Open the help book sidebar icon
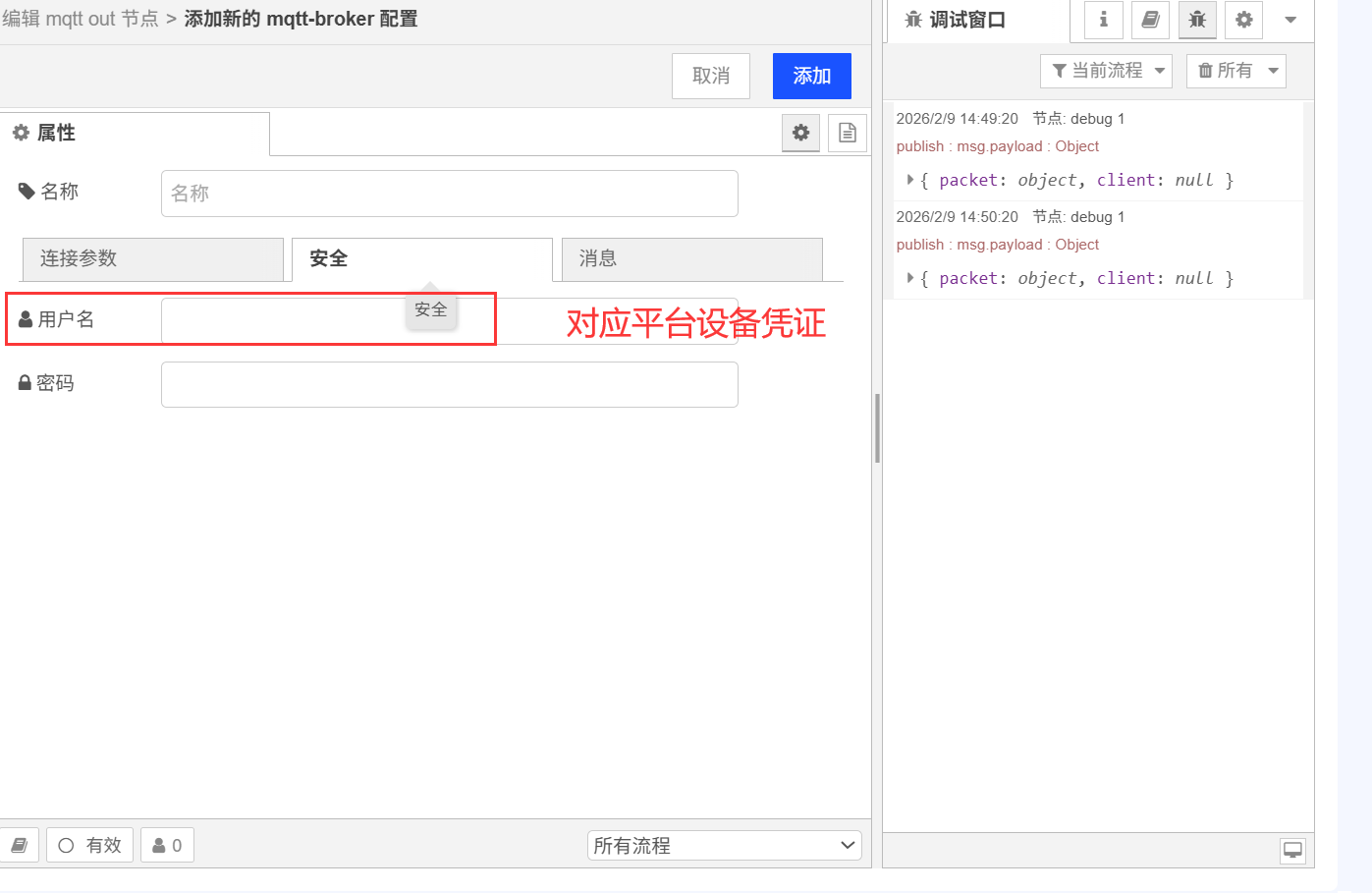Image resolution: width=1372 pixels, height=893 pixels. click(1151, 20)
